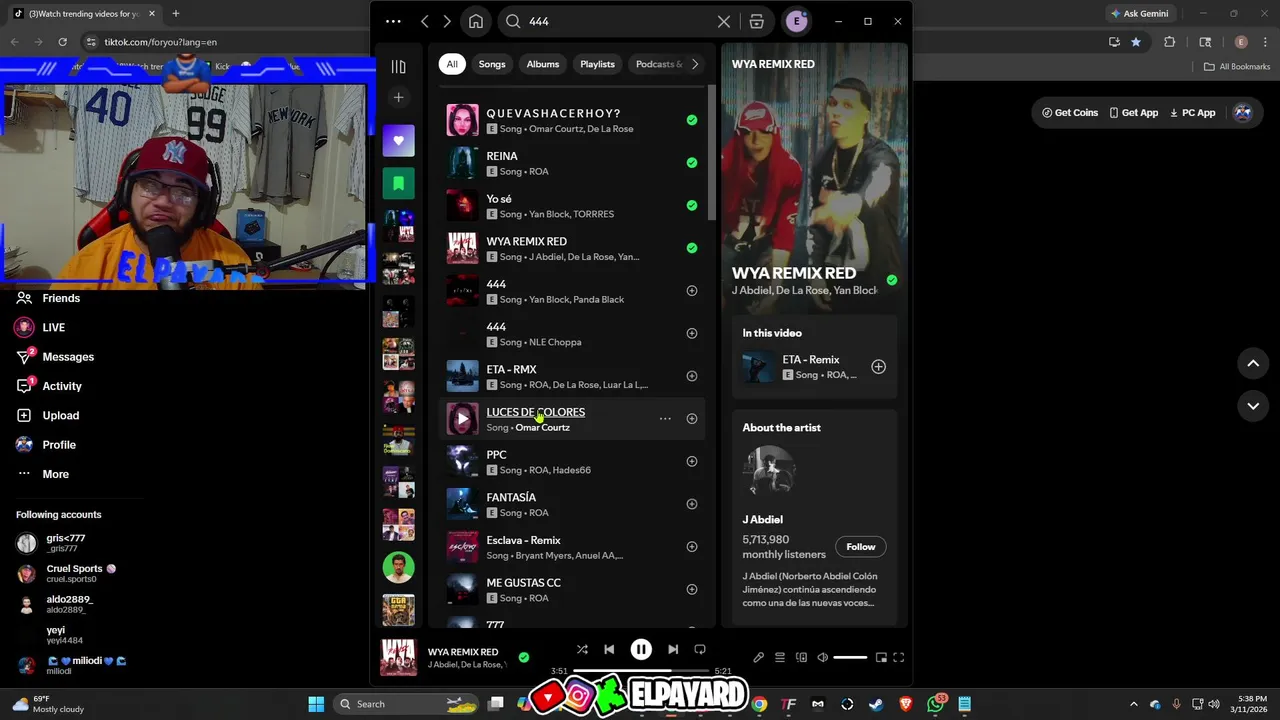Screen dimensions: 1280x720
Task: Enter Spotify full screen mode
Action: click(x=899, y=657)
